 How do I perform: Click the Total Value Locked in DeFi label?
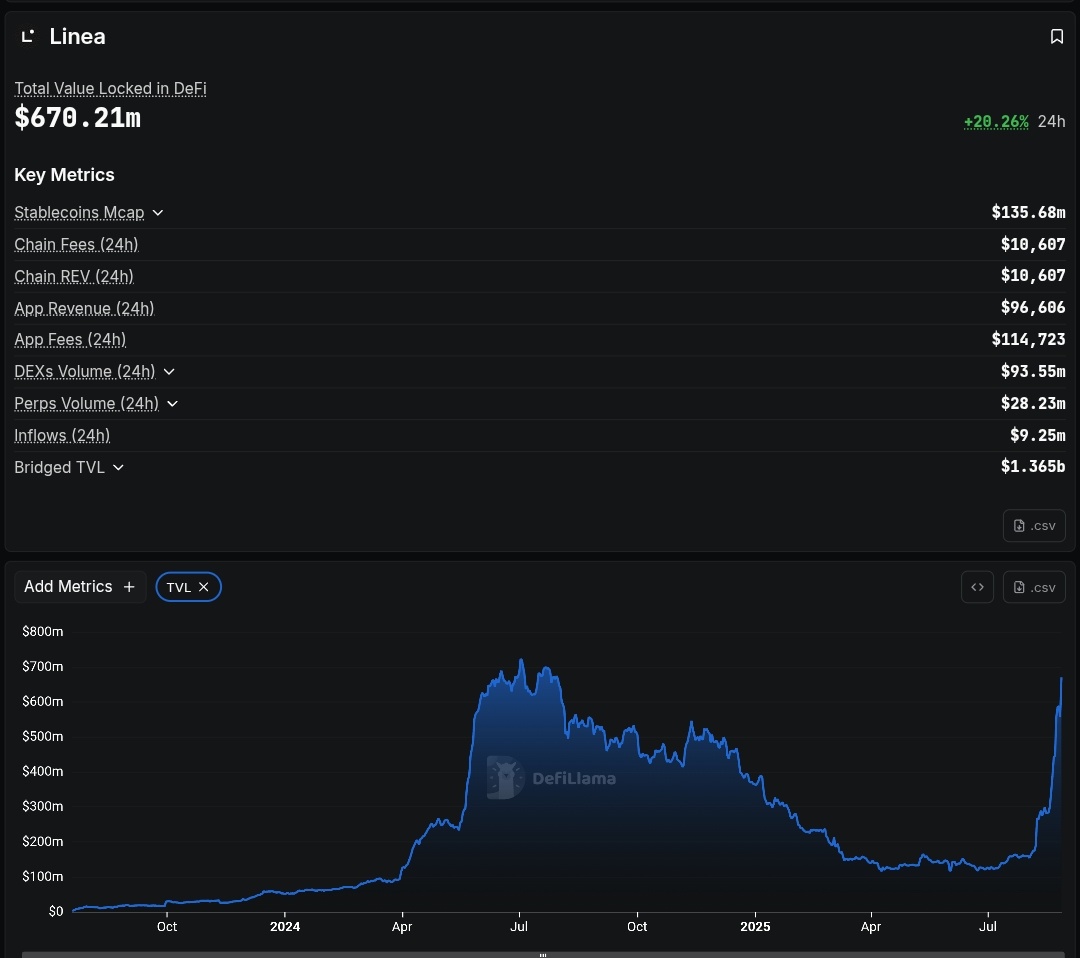click(110, 89)
